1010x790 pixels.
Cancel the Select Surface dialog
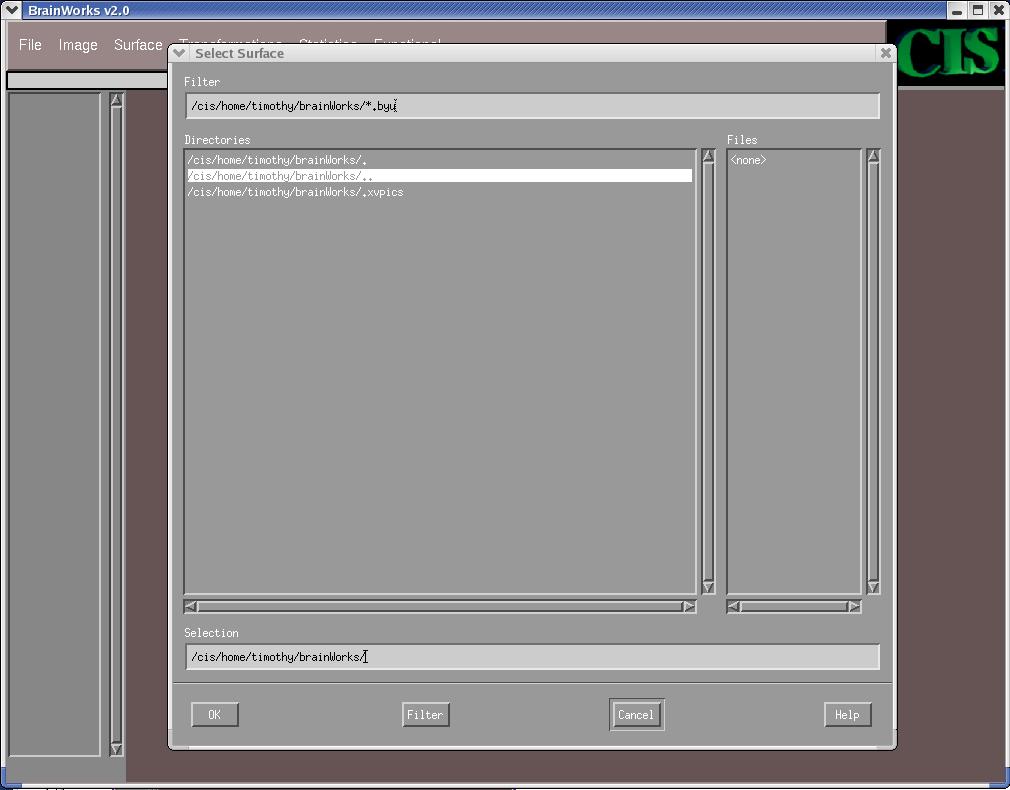coord(636,714)
